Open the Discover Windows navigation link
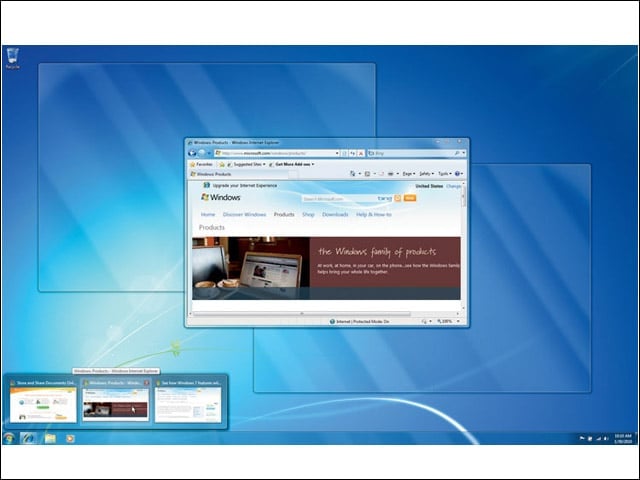Image resolution: width=640 pixels, height=480 pixels. pos(244,214)
